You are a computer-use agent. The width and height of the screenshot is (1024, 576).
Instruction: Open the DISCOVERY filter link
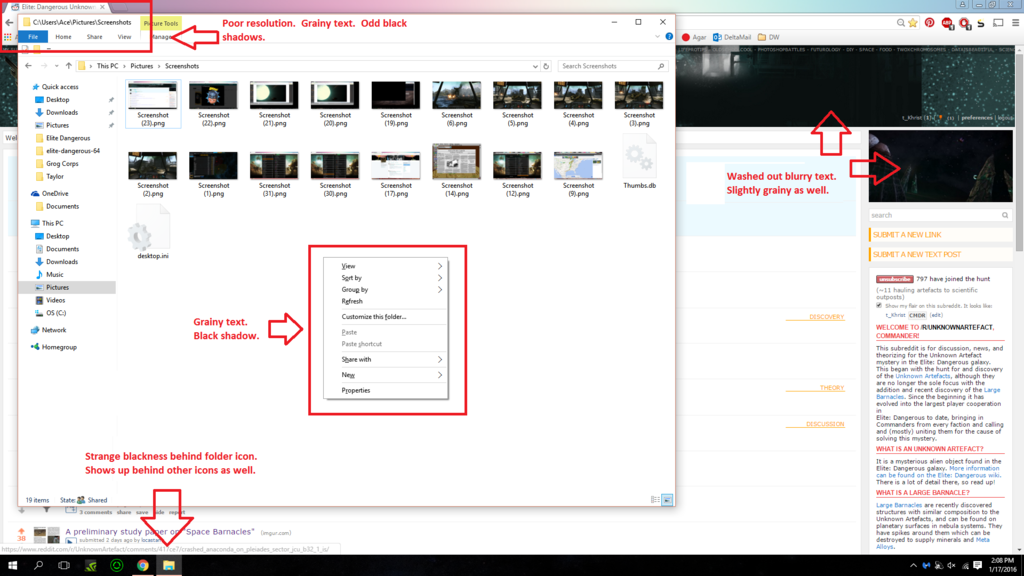[826, 317]
